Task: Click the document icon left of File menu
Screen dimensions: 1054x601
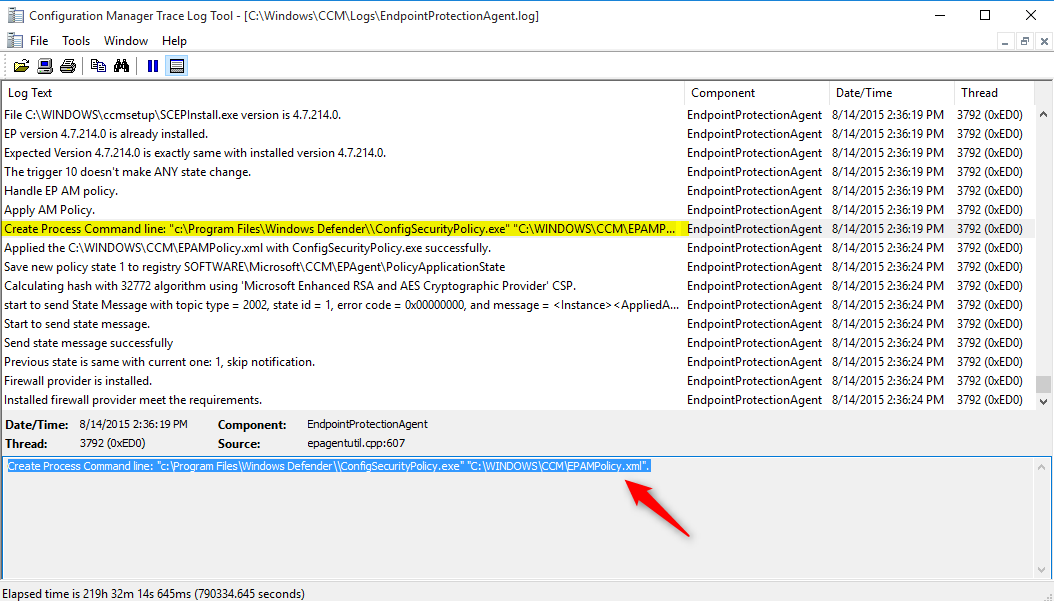Action: pyautogui.click(x=14, y=41)
